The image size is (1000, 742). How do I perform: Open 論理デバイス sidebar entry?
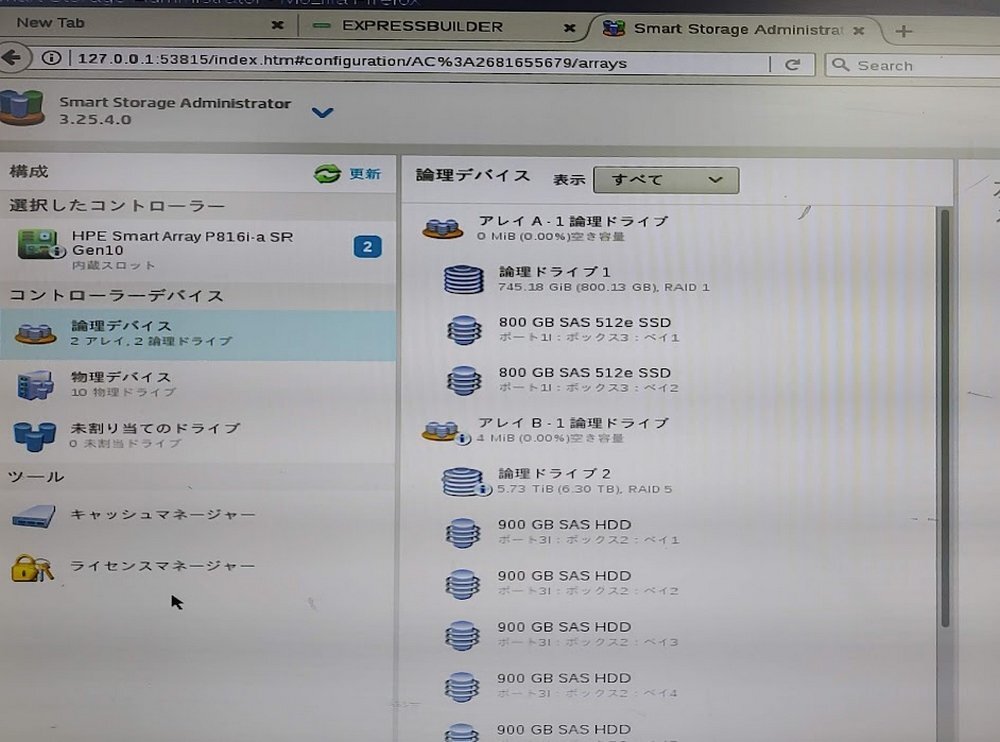point(198,335)
